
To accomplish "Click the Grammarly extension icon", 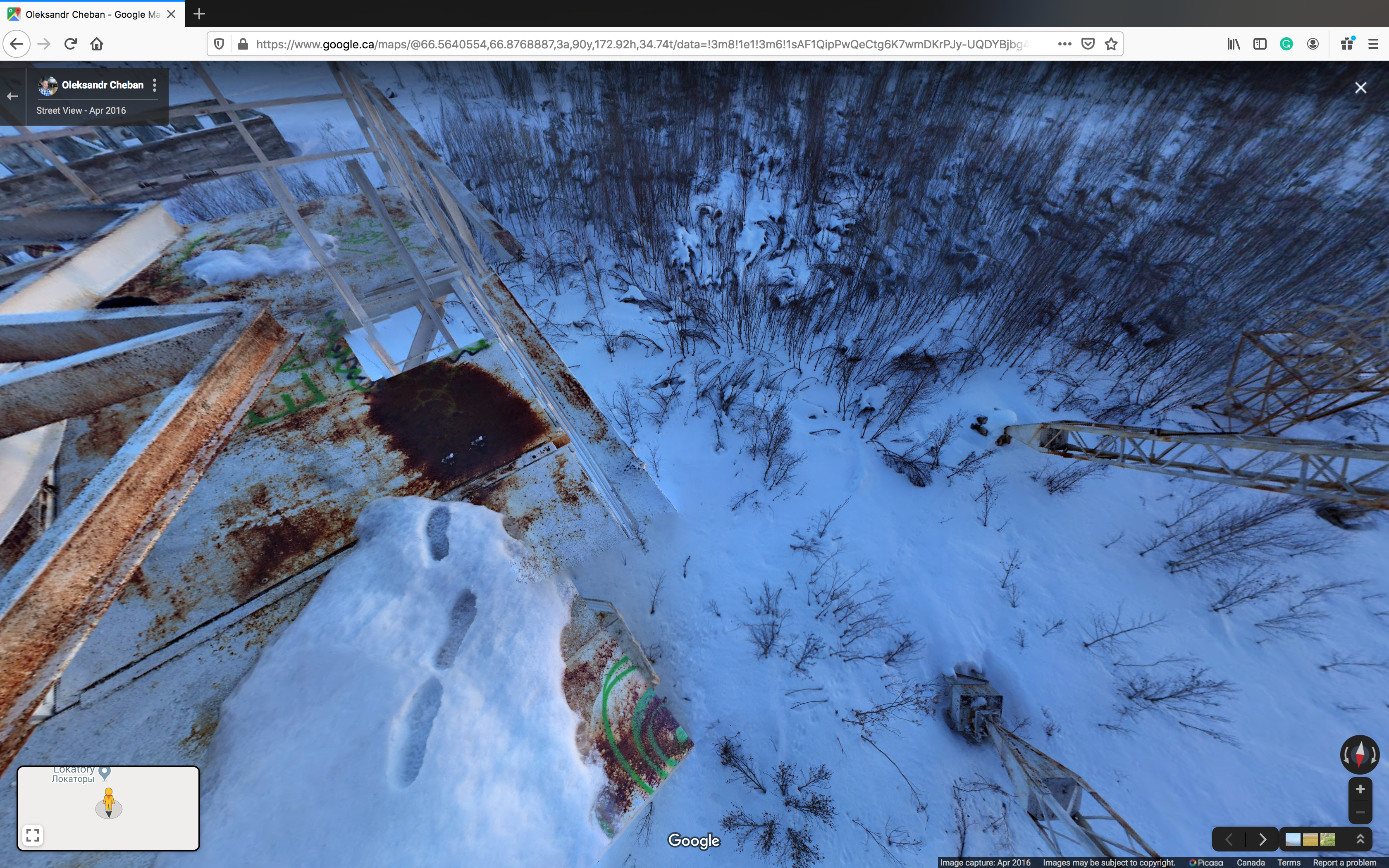I will tap(1286, 44).
